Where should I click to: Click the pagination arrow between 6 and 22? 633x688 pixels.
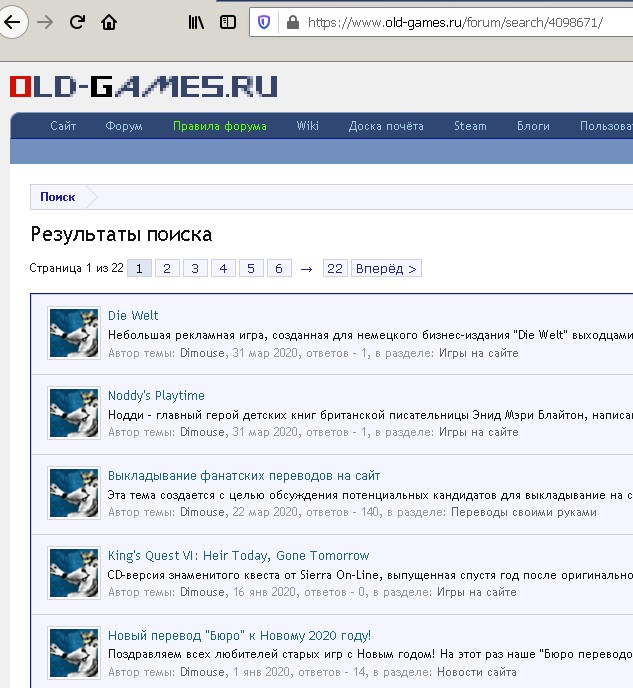(x=307, y=269)
